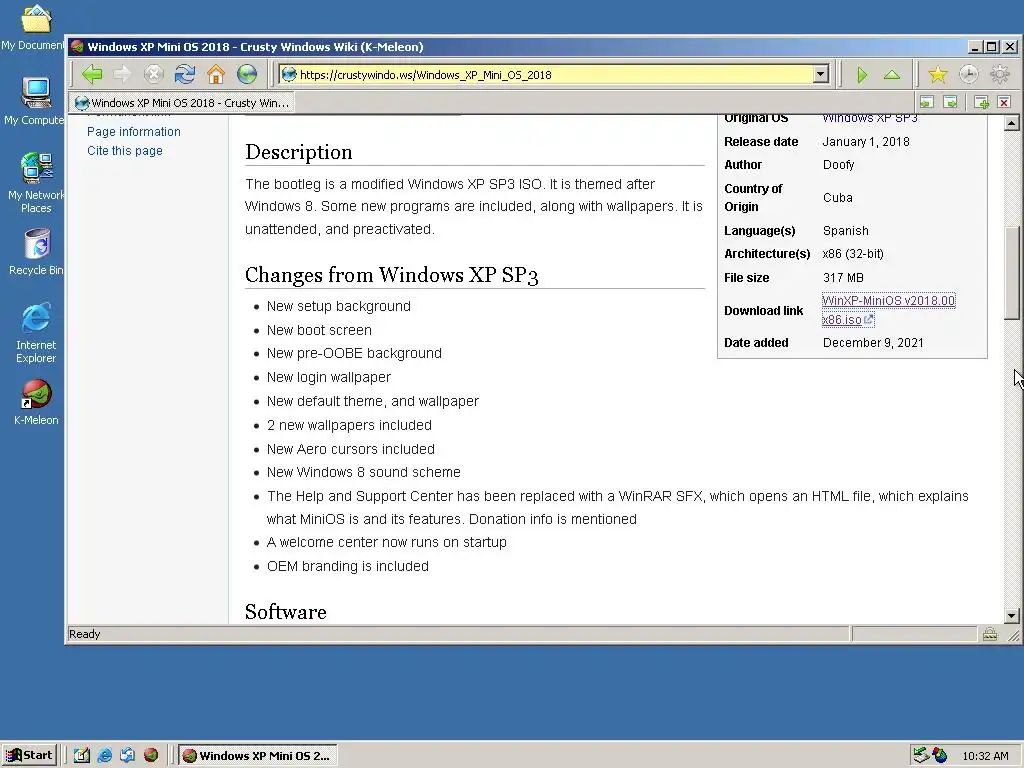Viewport: 1024px width, 768px height.
Task: Go back using the green Back arrow
Action: (x=92, y=74)
